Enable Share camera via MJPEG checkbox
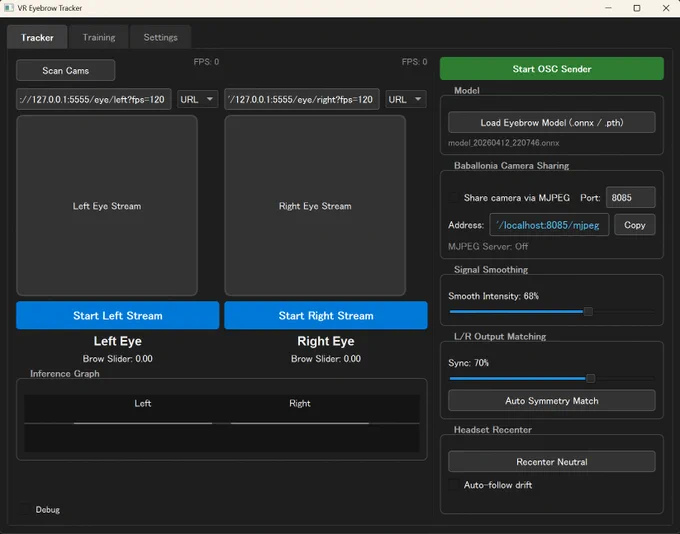The width and height of the screenshot is (680, 534). click(454, 198)
